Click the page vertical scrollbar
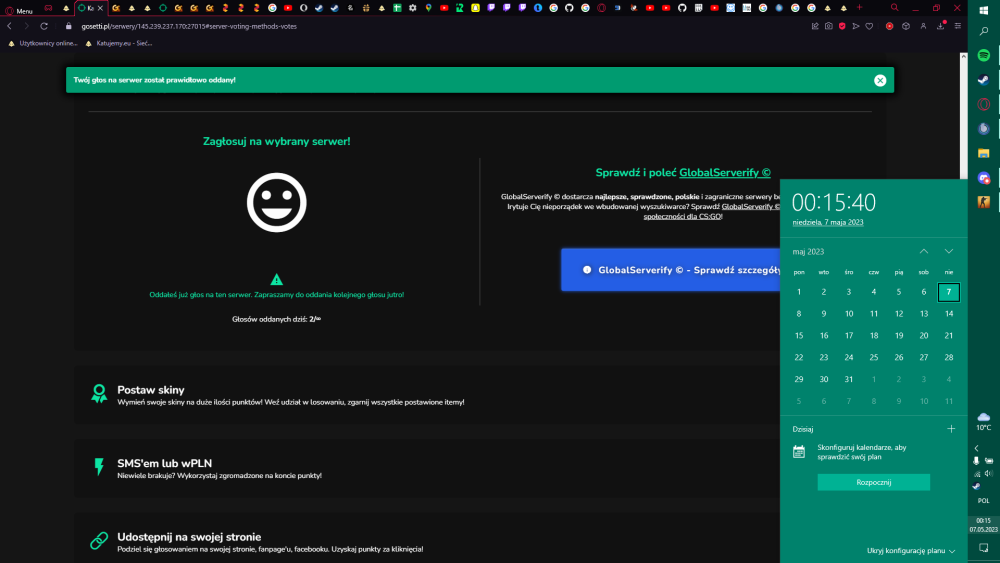The width and height of the screenshot is (1000, 563). [x=963, y=115]
